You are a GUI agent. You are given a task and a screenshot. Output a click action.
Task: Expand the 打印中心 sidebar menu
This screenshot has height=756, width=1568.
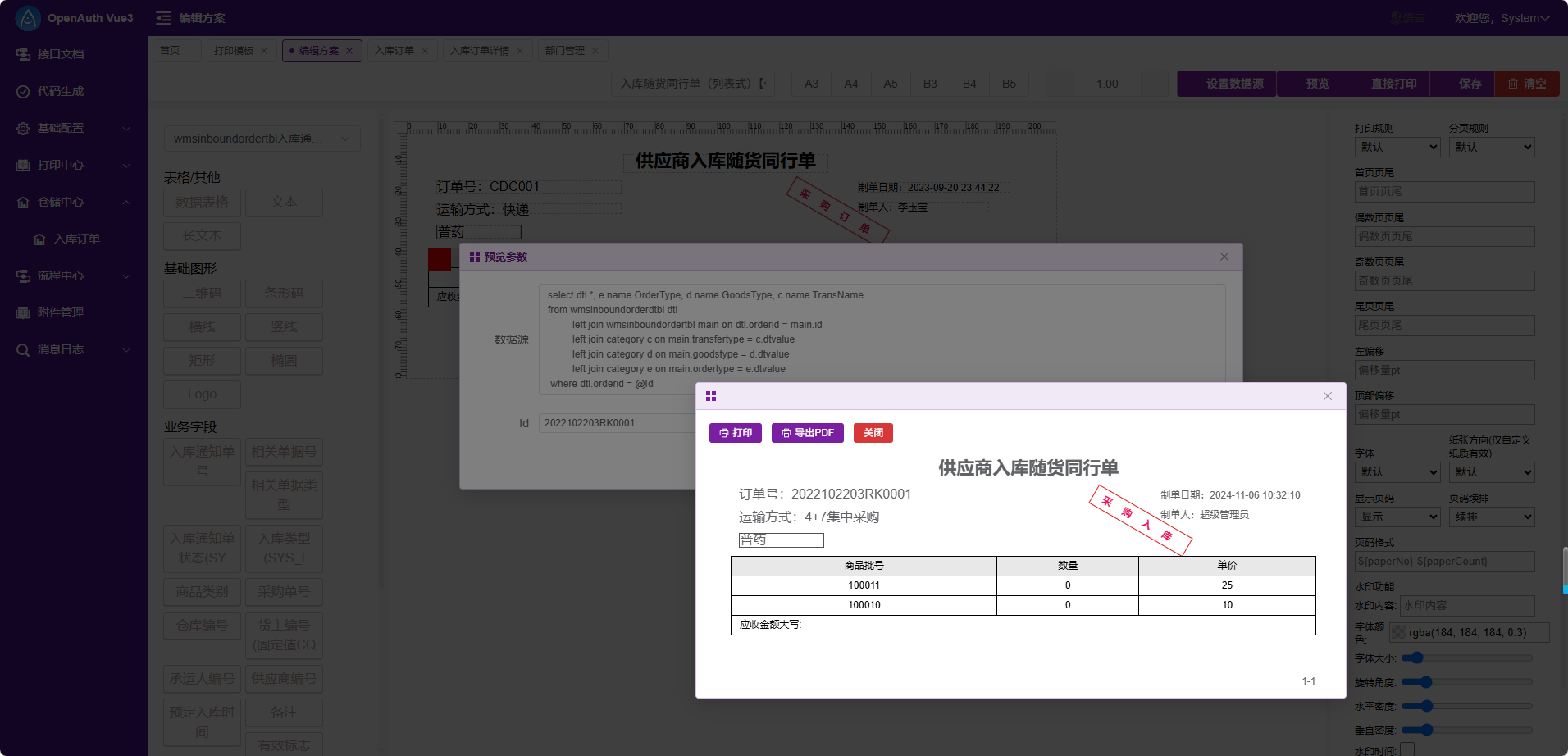click(x=74, y=165)
